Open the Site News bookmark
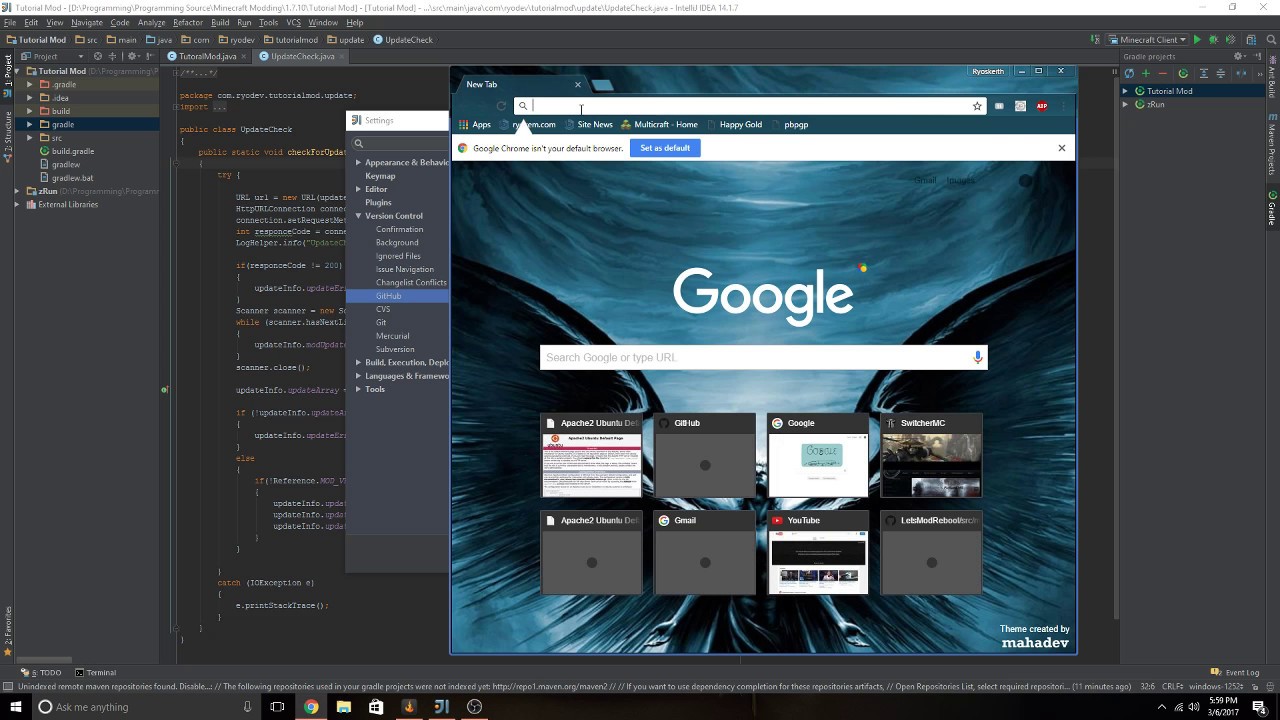This screenshot has height=720, width=1280. point(588,125)
